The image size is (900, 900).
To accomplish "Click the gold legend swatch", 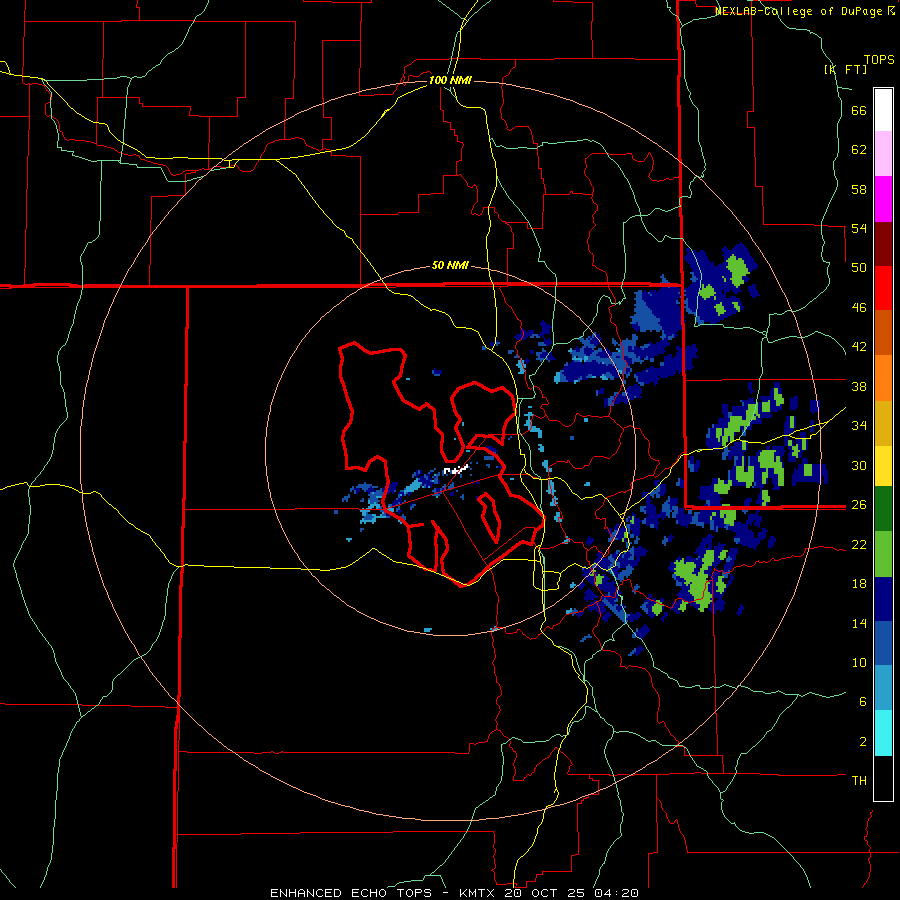I will (x=883, y=423).
